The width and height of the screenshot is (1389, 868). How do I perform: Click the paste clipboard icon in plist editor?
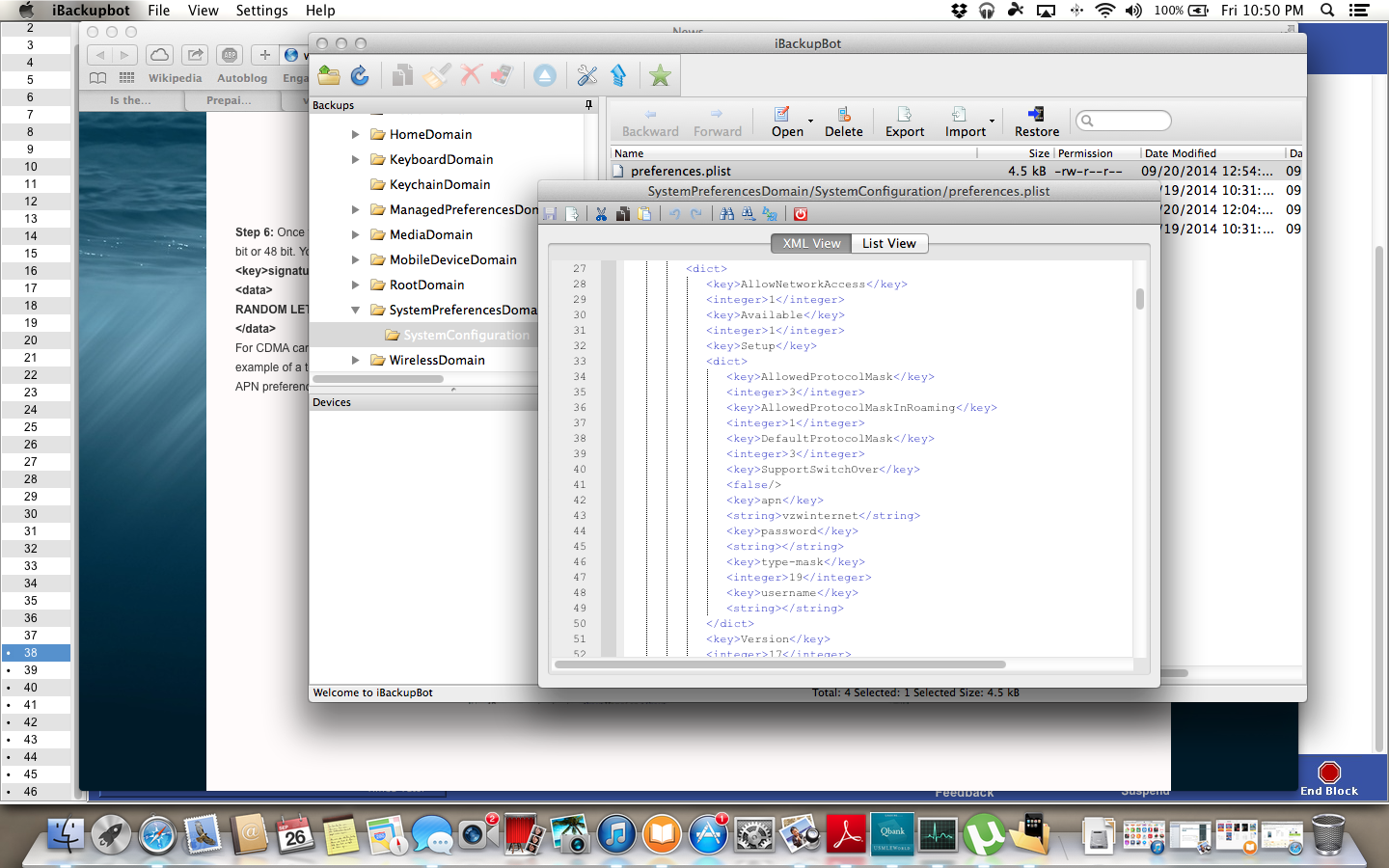[644, 214]
